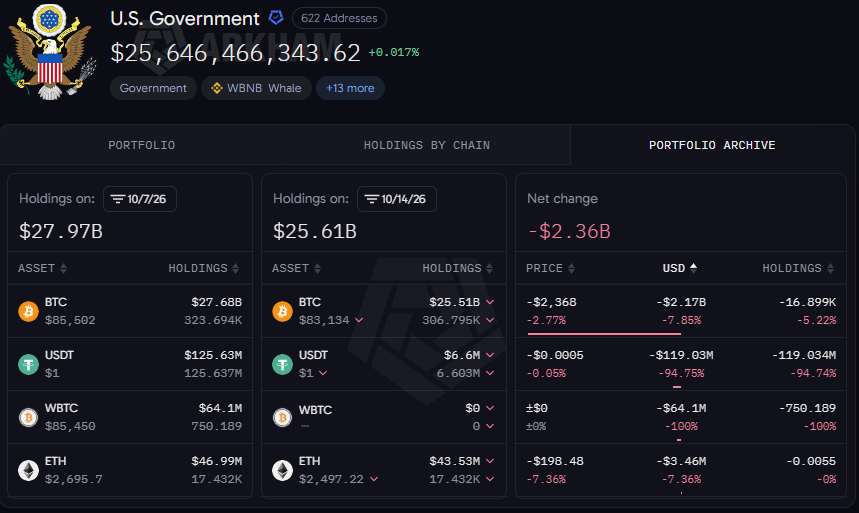Sort 10/7/26 panel by ASSET
This screenshot has width=859, height=513.
pos(42,268)
